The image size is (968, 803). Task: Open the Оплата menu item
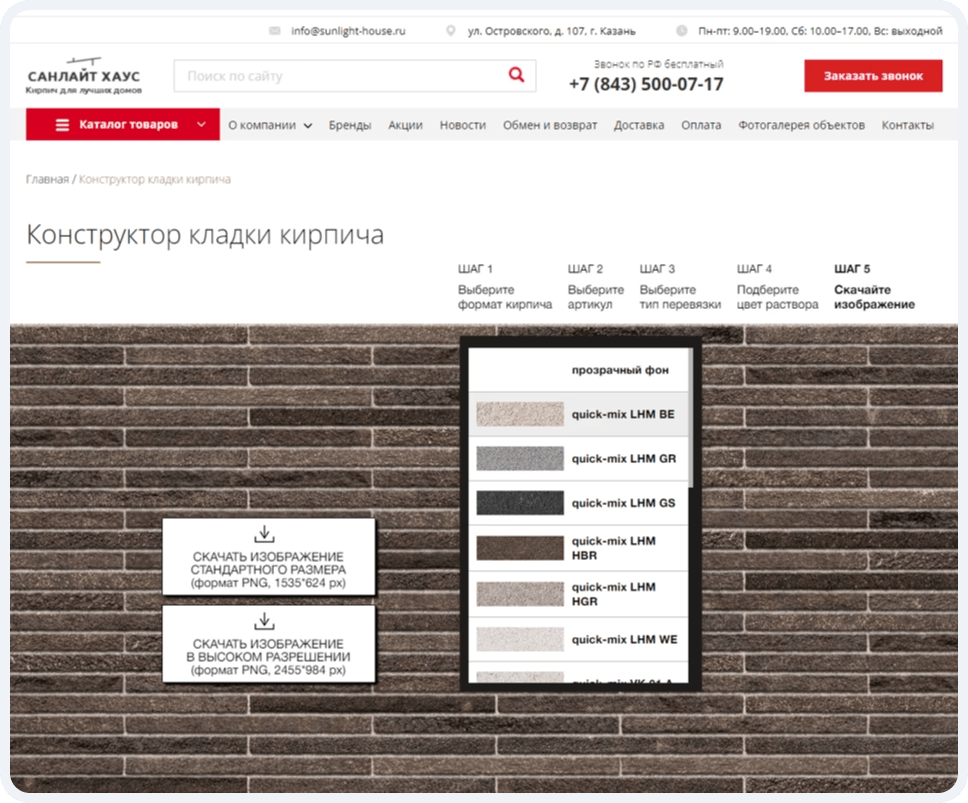(701, 125)
